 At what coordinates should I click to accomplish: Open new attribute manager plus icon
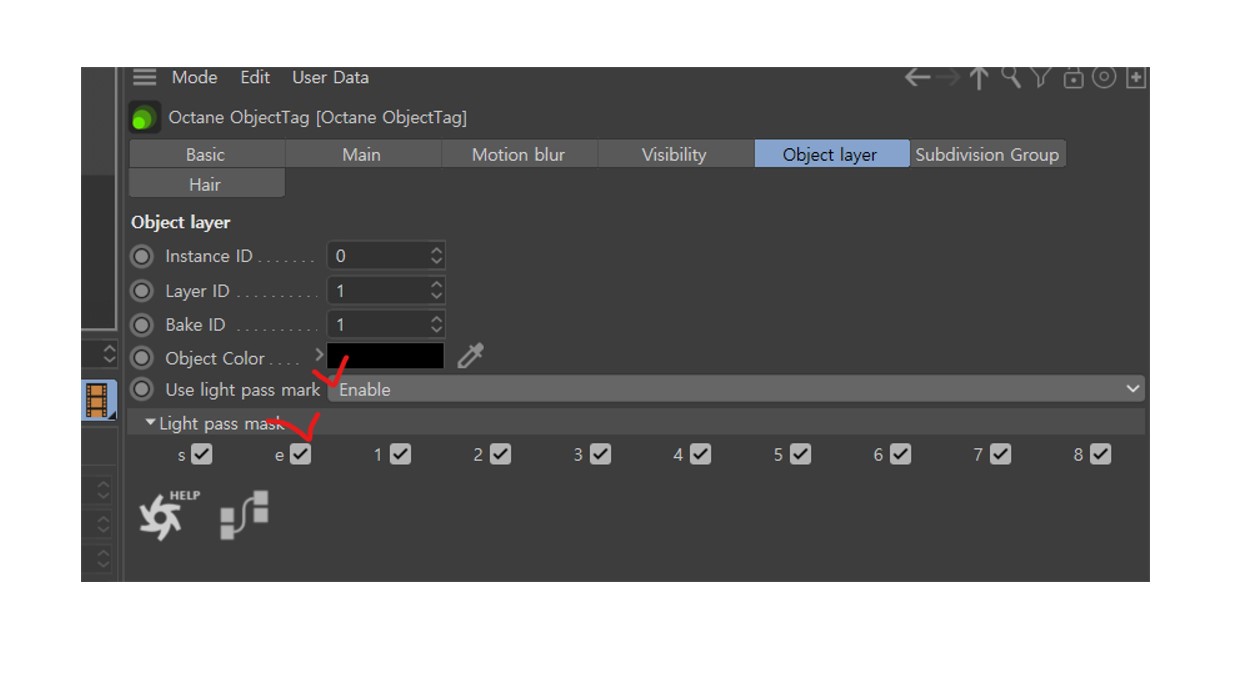(x=1136, y=77)
